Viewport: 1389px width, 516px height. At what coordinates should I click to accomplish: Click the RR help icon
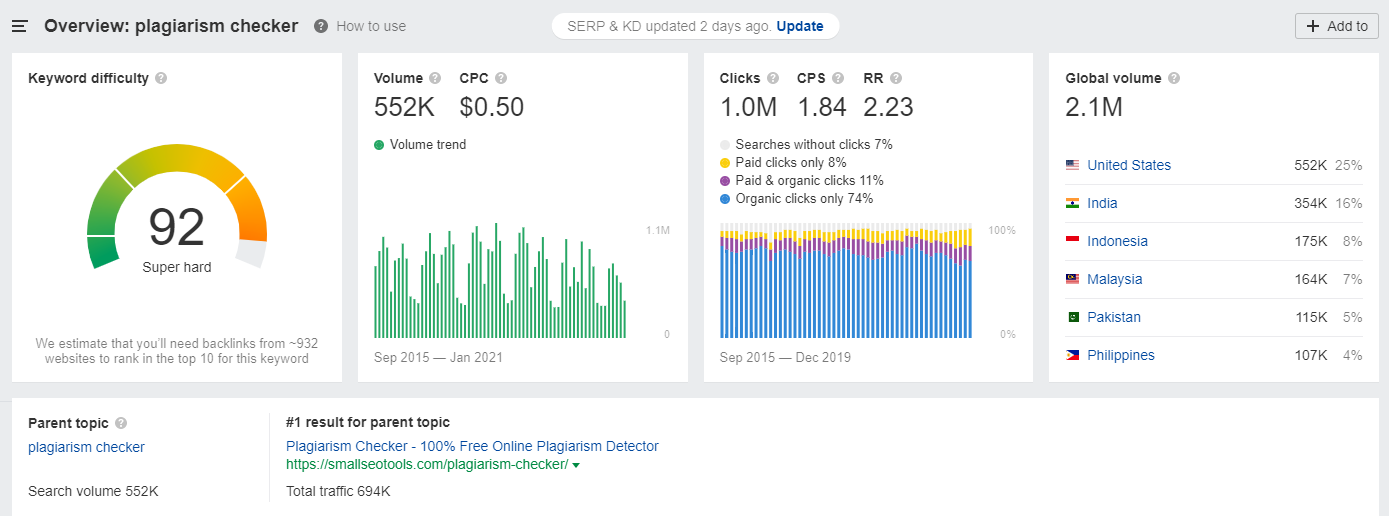tap(896, 78)
